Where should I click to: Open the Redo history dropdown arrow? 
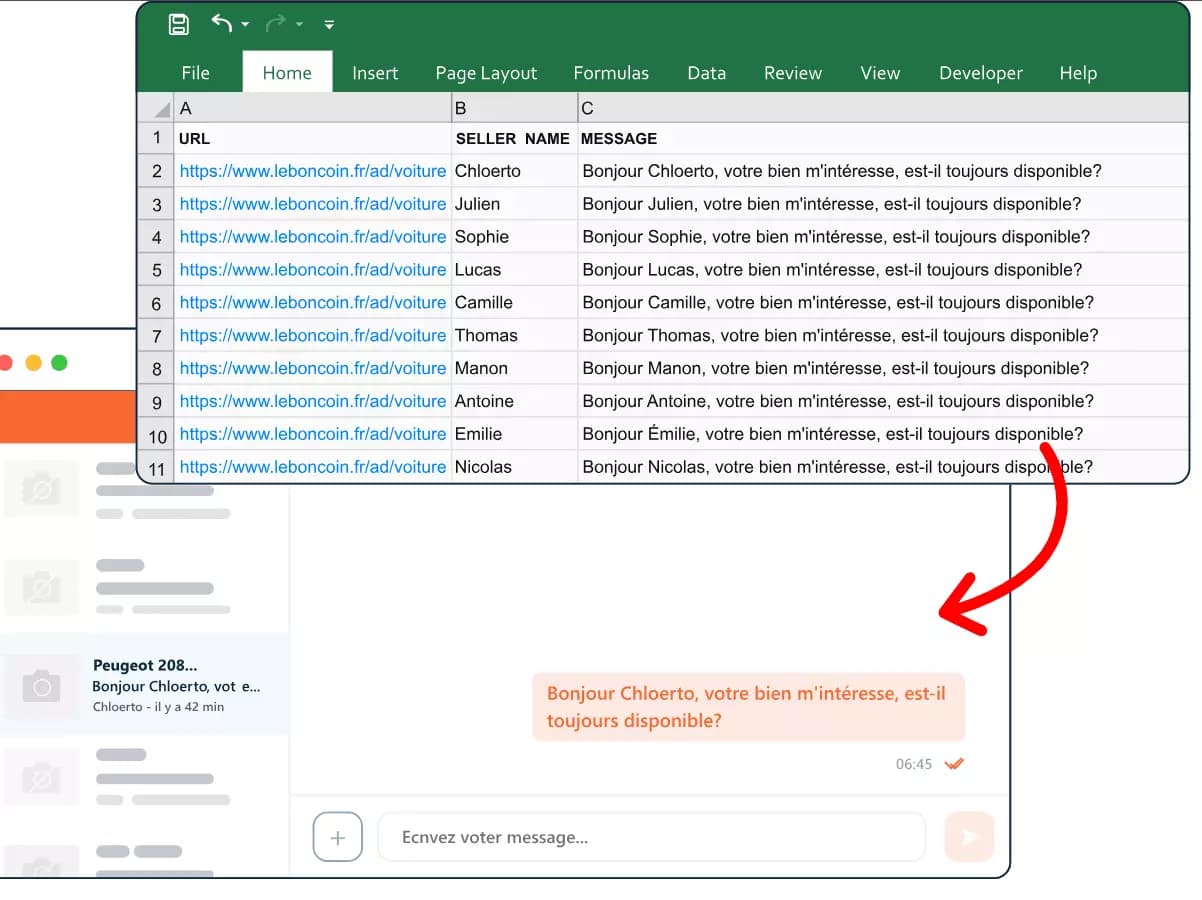click(299, 25)
